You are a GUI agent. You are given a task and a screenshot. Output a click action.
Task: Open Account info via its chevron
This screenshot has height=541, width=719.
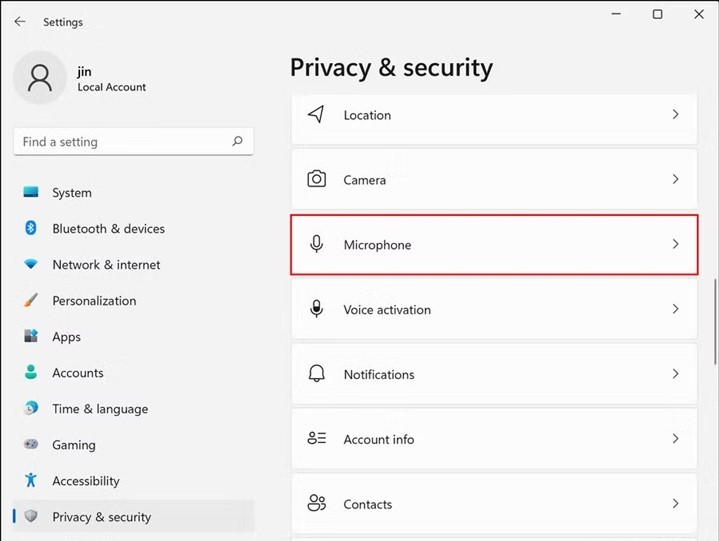pos(675,439)
